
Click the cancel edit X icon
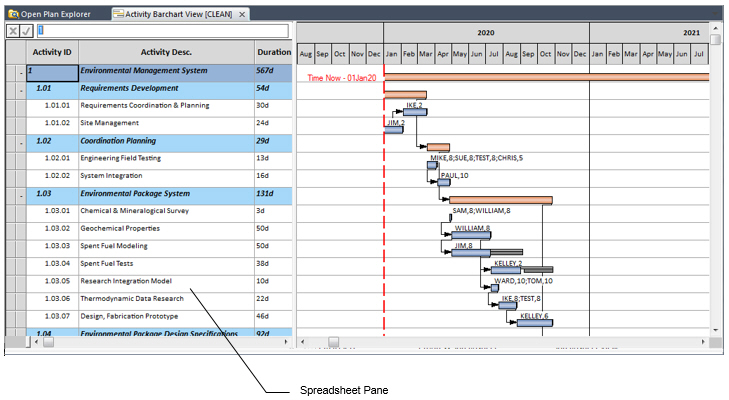pos(13,31)
